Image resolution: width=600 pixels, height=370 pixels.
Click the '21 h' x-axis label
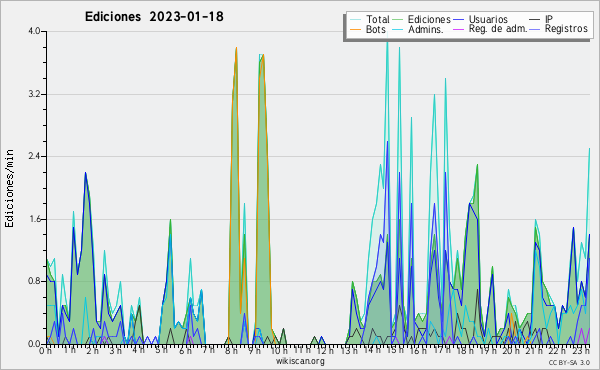pos(534,350)
